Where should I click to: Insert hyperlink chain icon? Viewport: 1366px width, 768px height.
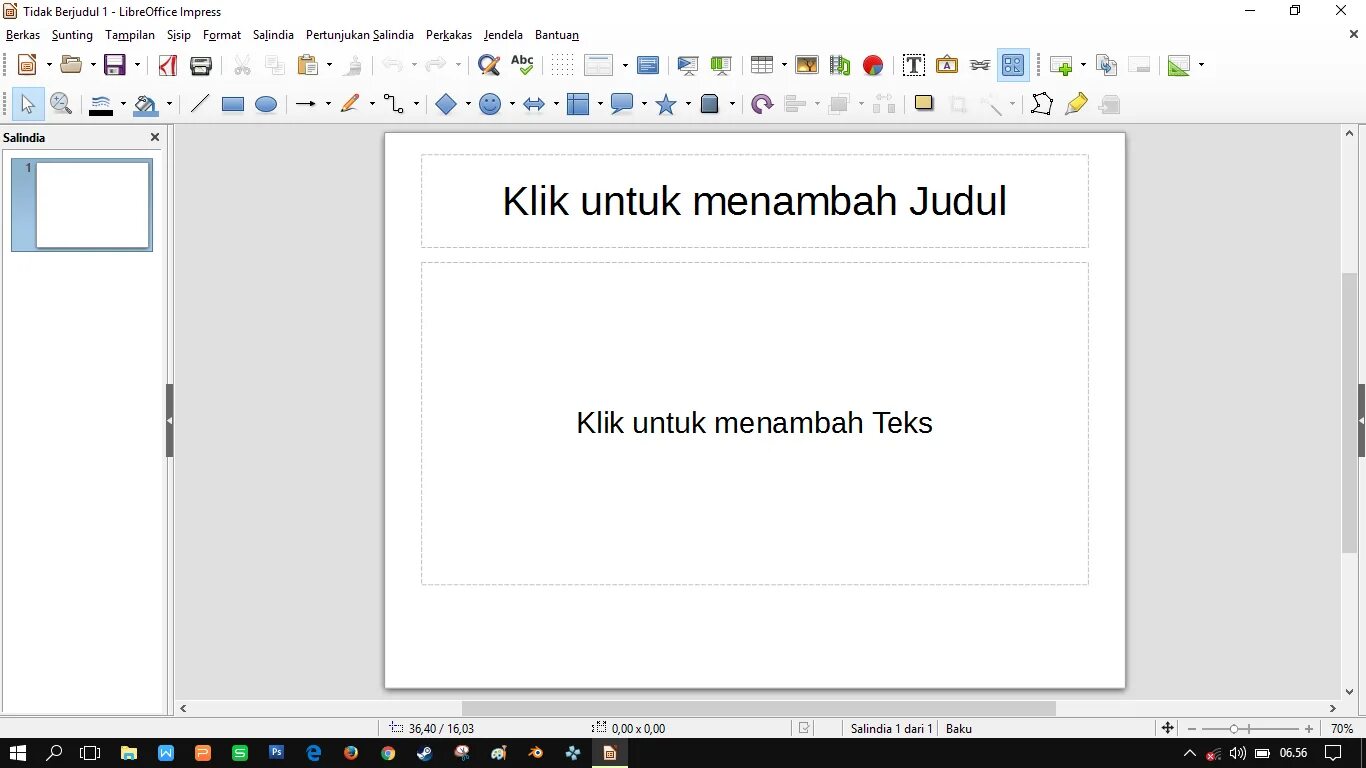pos(980,65)
